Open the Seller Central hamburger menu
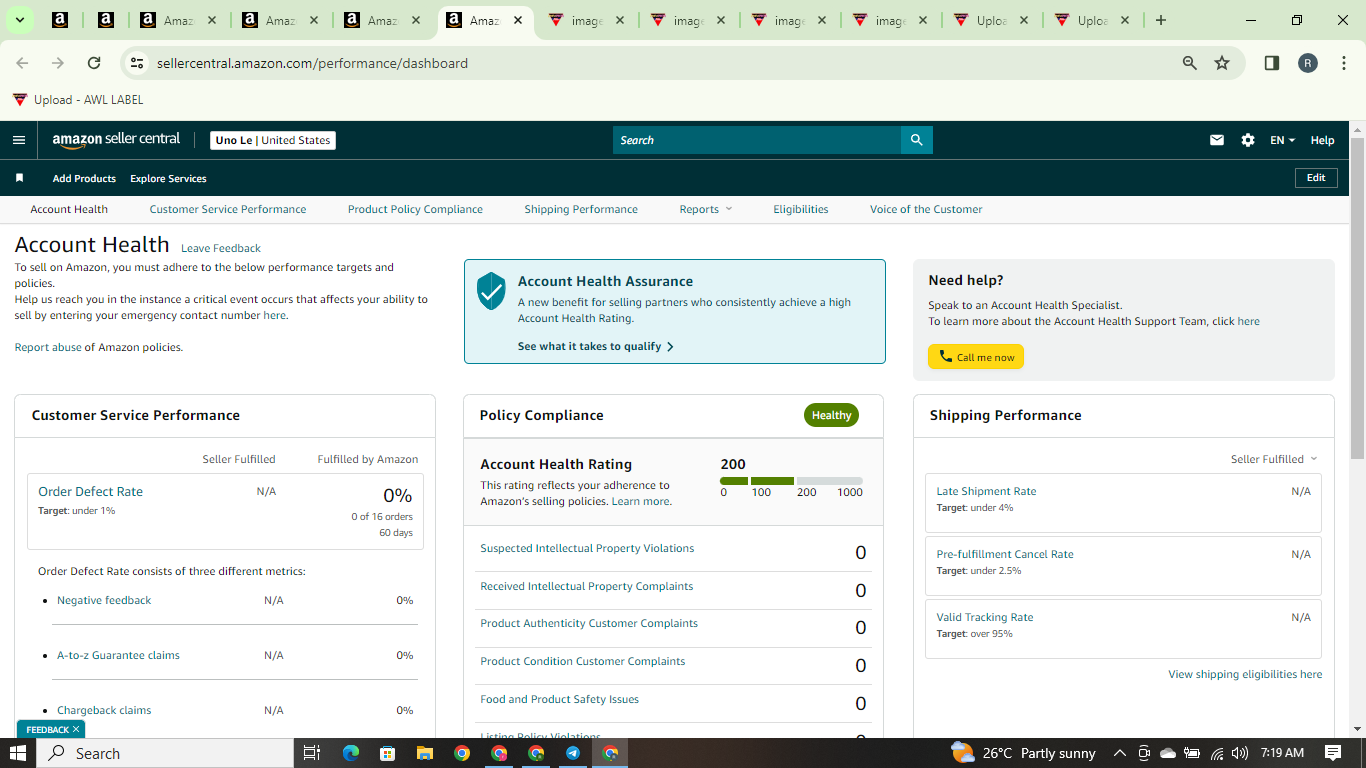1366x768 pixels. [19, 140]
